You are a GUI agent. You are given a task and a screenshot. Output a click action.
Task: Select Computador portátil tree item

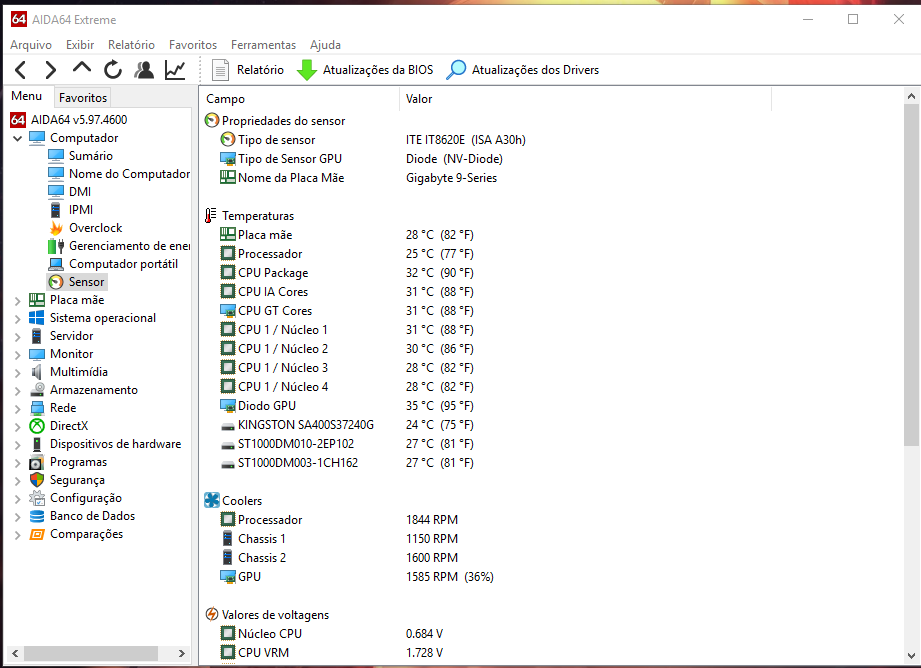tap(123, 264)
